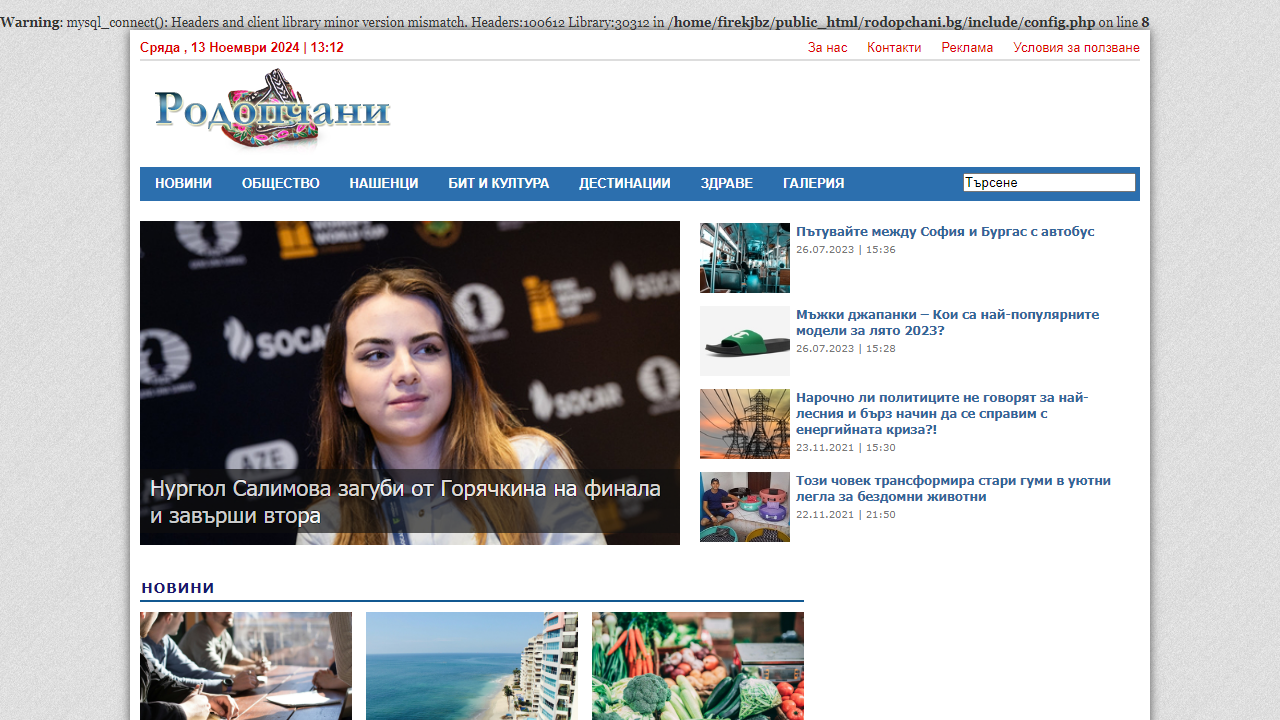1280x720 pixels.
Task: Select БИТ И КУЛТУРА in the navigation bar
Action: [x=498, y=184]
